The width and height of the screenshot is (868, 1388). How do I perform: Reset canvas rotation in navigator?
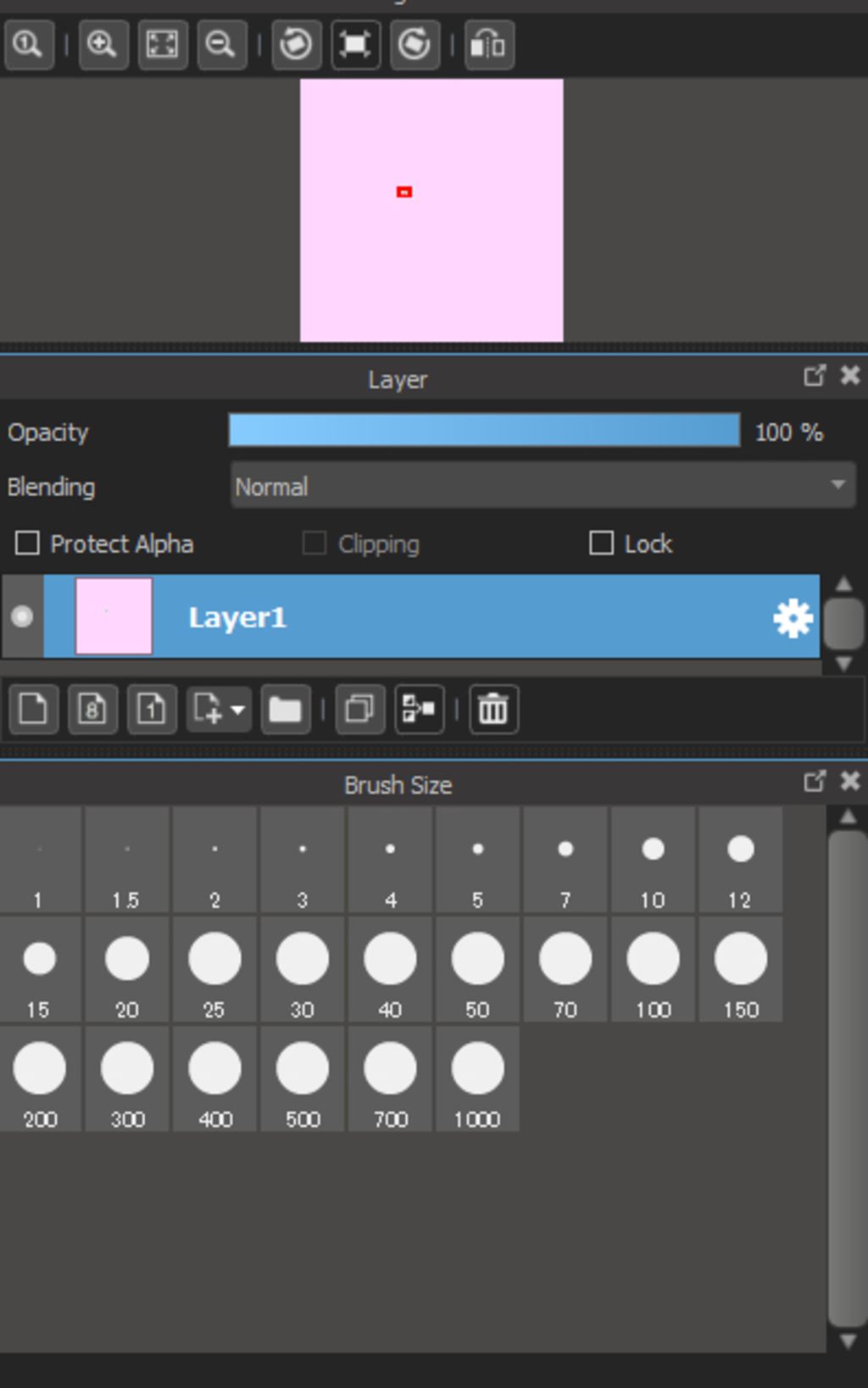(x=355, y=44)
